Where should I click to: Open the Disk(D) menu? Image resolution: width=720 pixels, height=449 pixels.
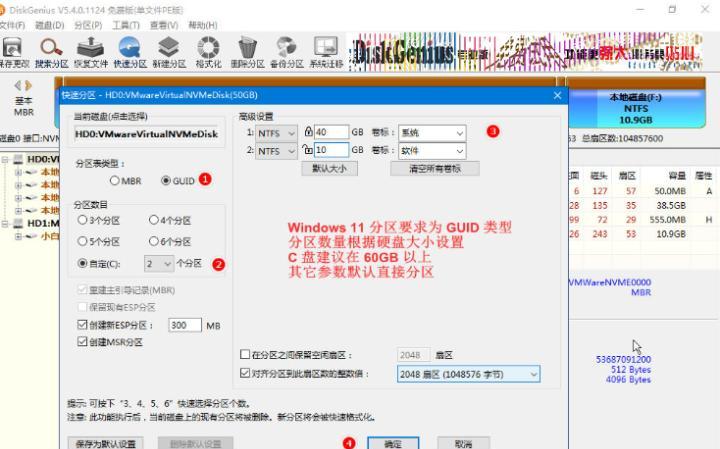click(50, 25)
